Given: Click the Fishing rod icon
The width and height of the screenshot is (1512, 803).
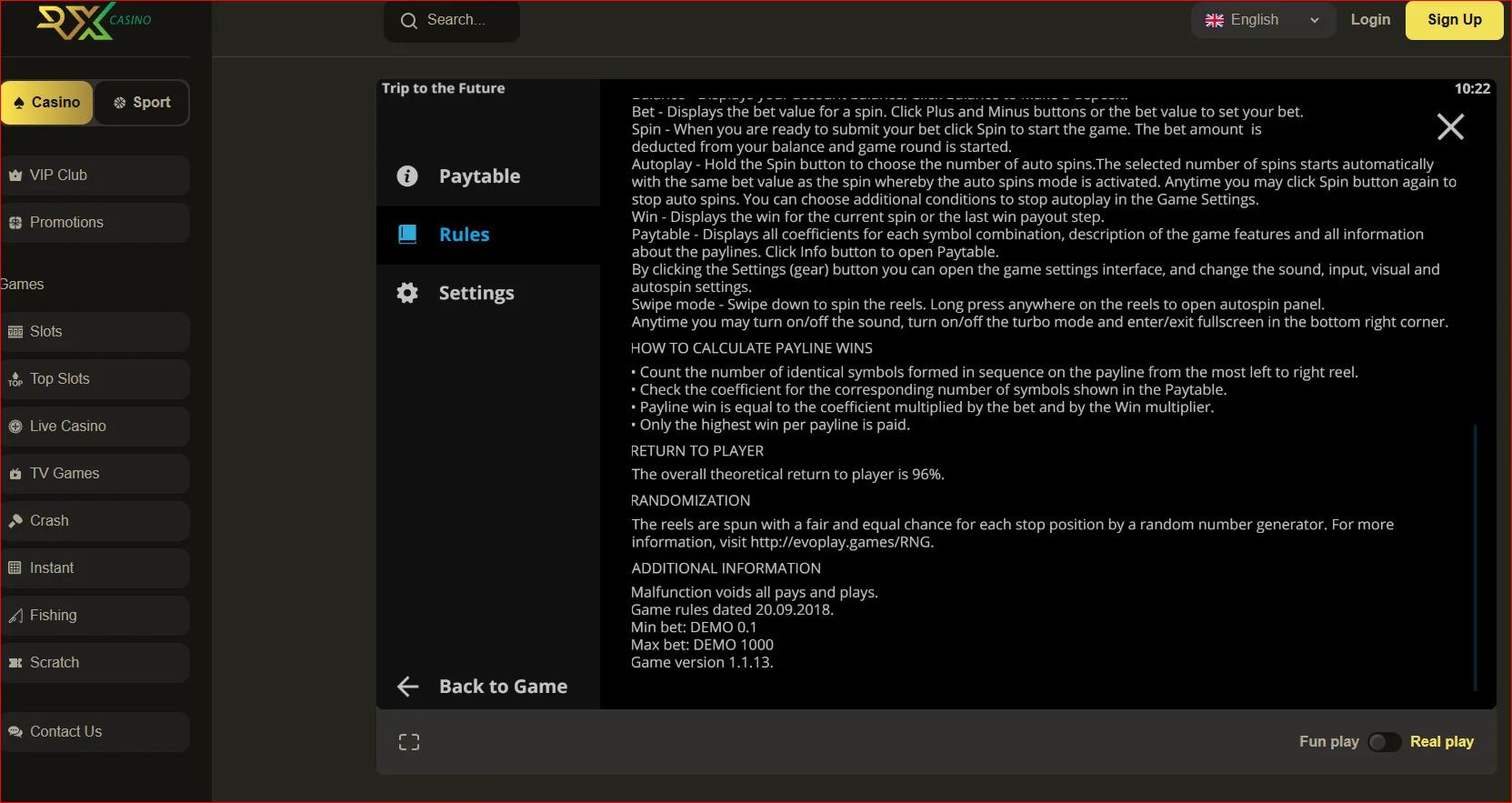Looking at the screenshot, I should click(x=15, y=616).
